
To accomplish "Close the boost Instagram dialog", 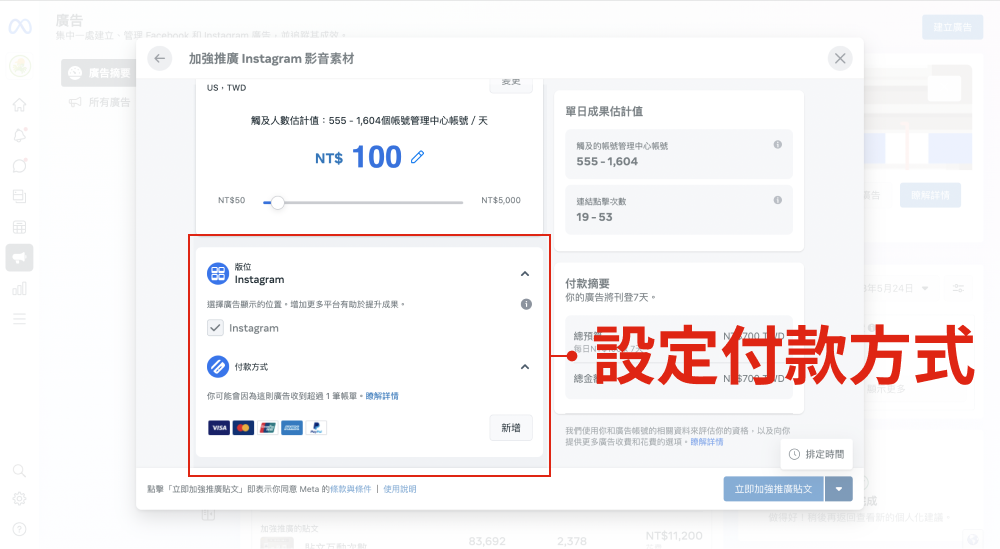I will click(x=840, y=59).
